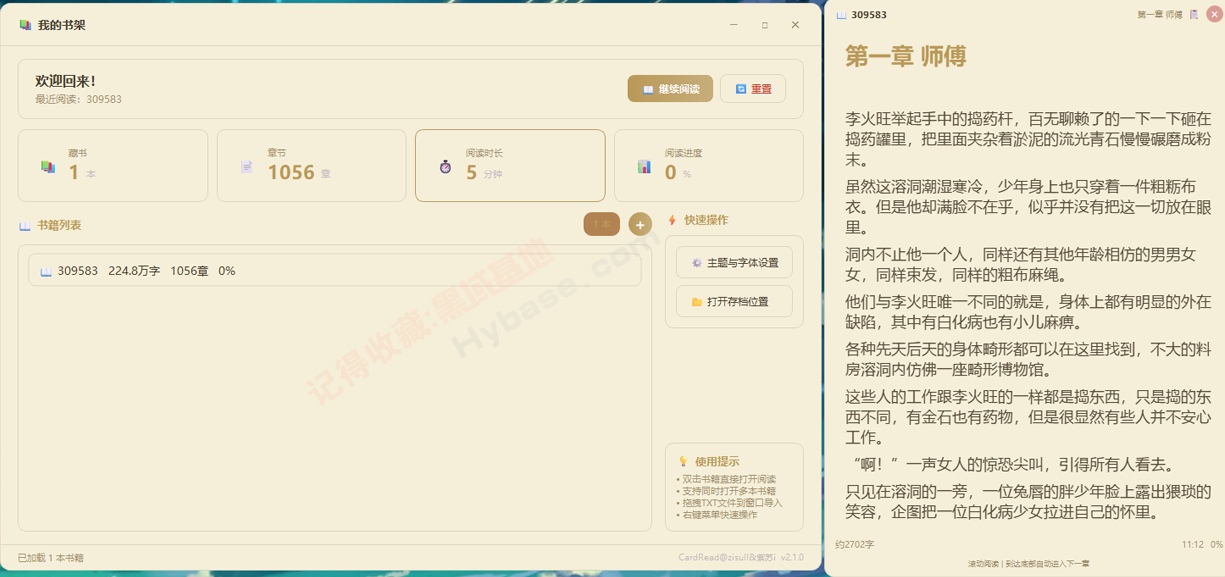Image resolution: width=1225 pixels, height=577 pixels.
Task: Click the 最近阅读：309583 text
Action: [x=78, y=100]
